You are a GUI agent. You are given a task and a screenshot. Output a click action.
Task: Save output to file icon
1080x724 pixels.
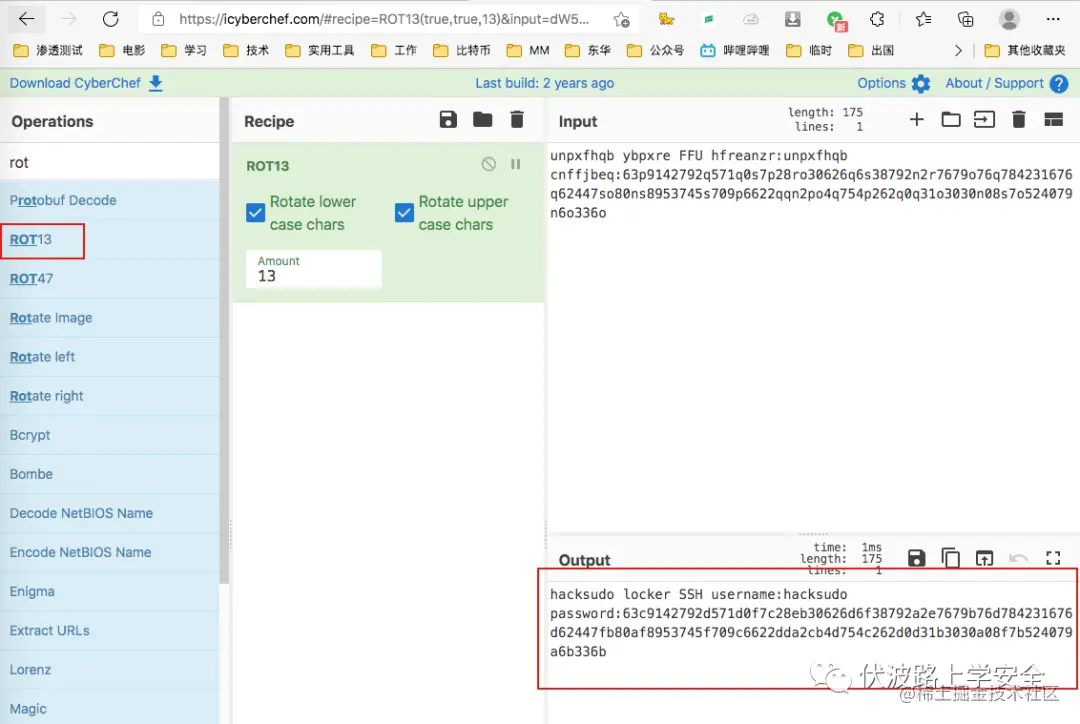pos(916,558)
